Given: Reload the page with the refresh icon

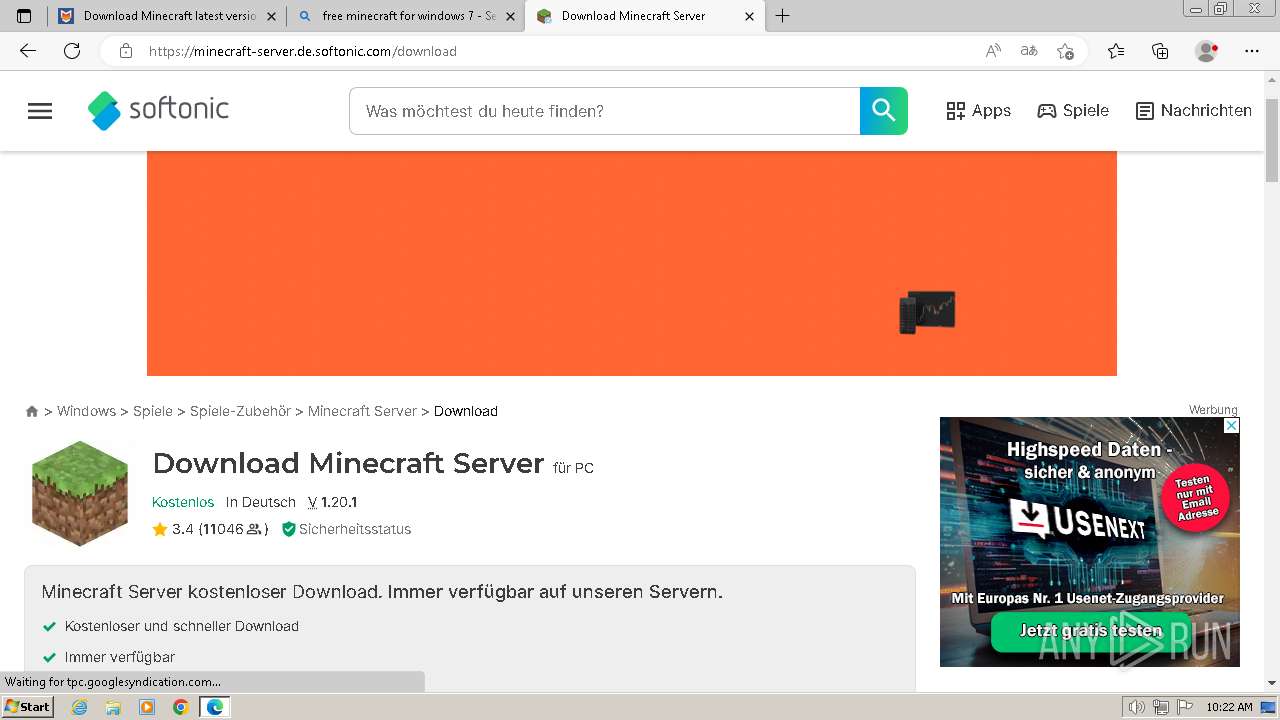Looking at the screenshot, I should point(72,51).
